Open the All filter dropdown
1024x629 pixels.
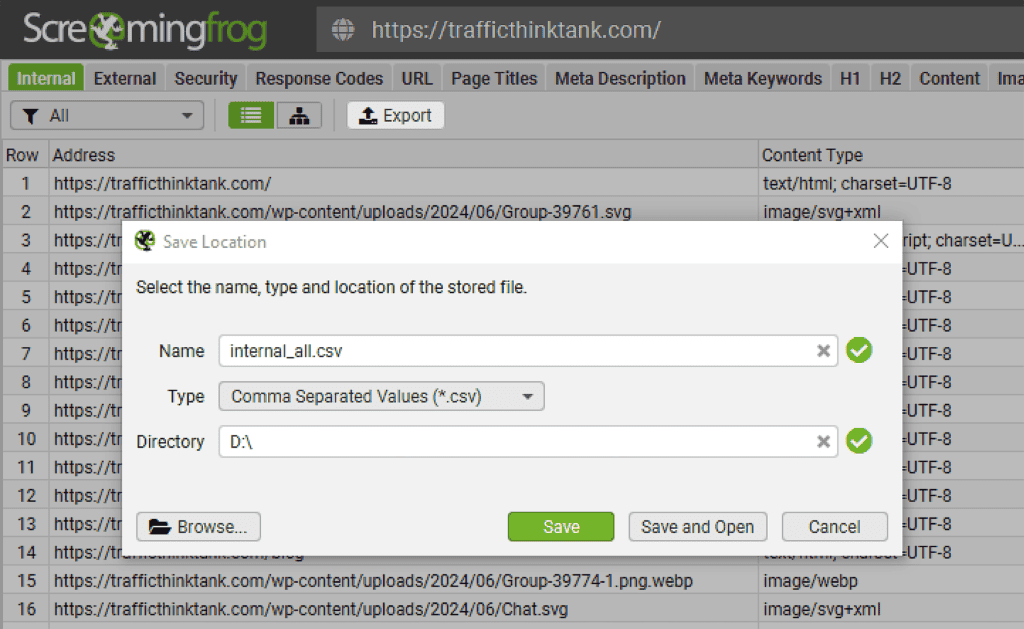[x=187, y=115]
